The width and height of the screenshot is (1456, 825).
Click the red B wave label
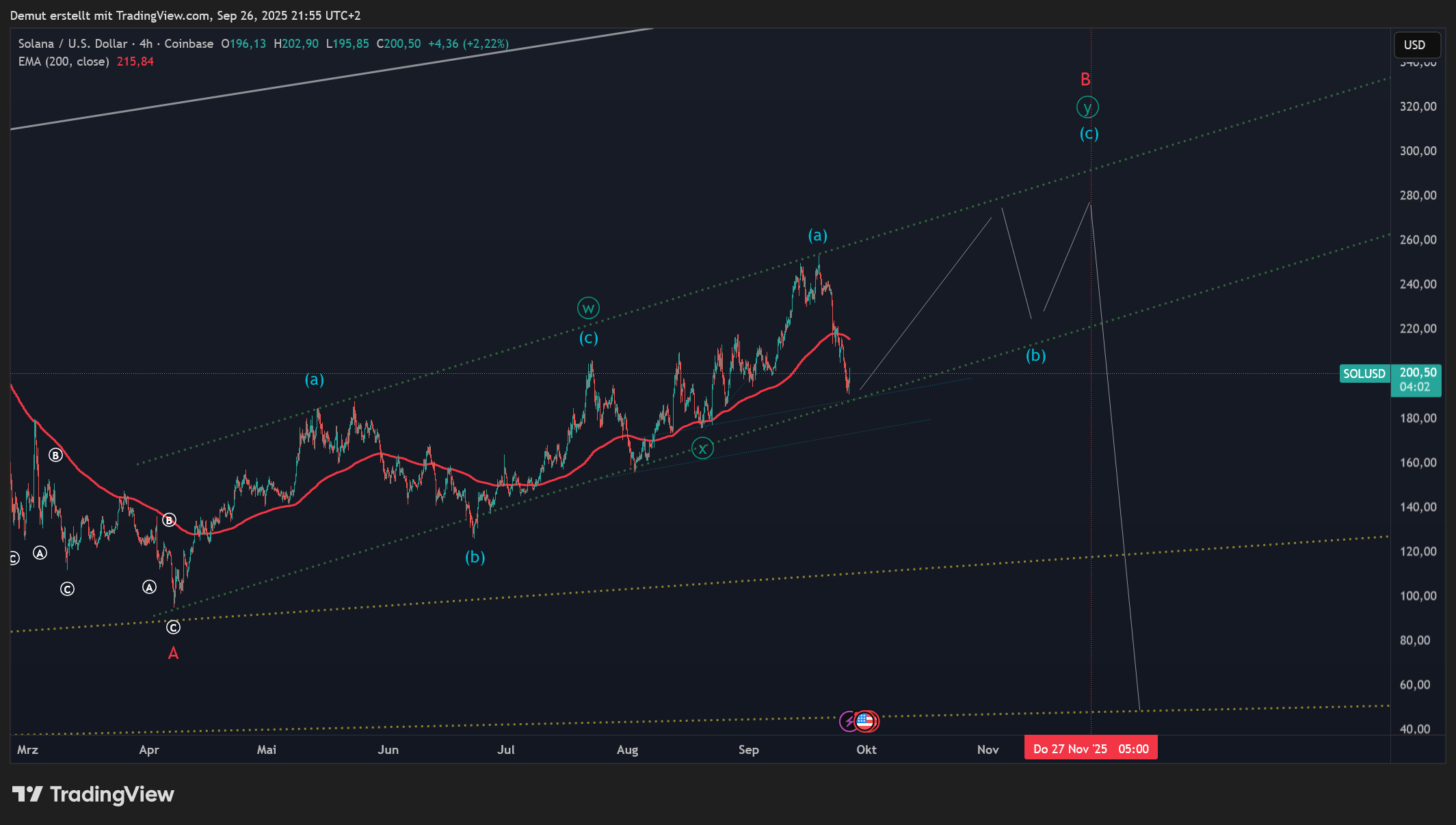(x=1085, y=80)
